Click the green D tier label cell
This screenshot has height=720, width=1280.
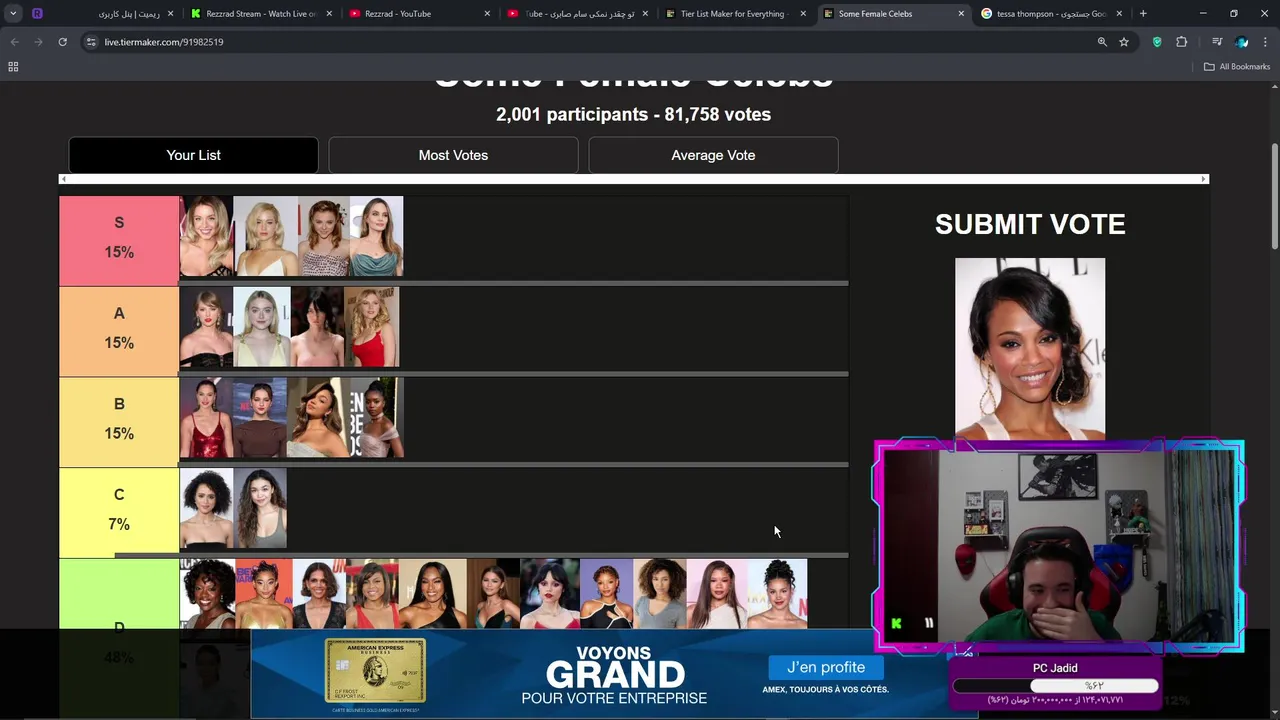[119, 594]
